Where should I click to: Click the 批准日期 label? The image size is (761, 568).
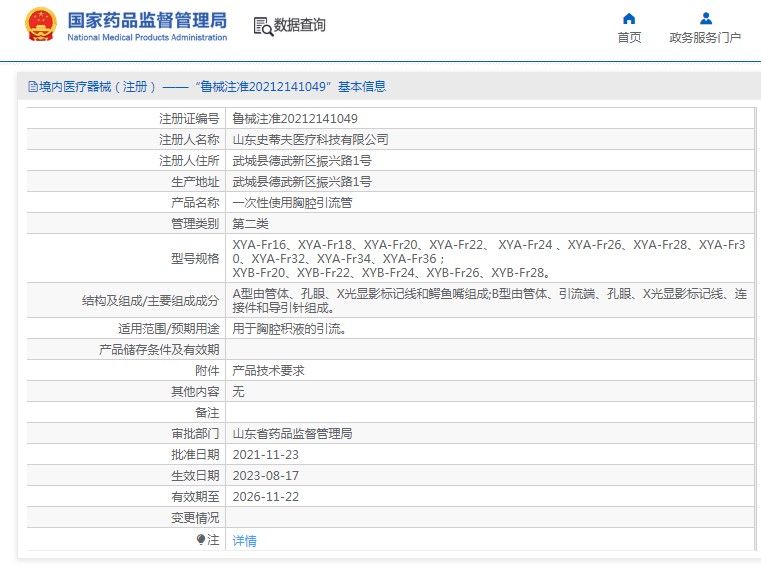(195, 455)
